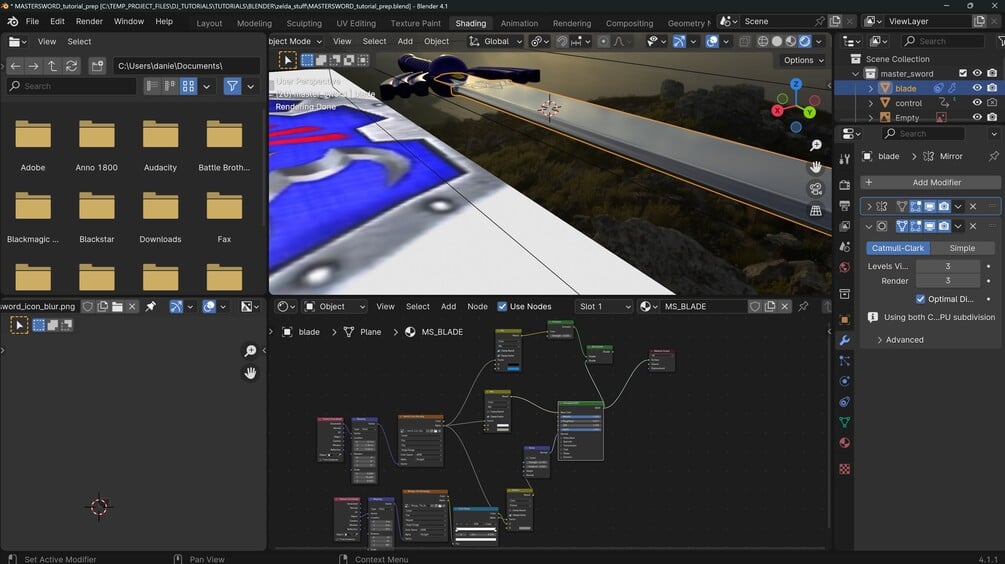Open the Slot 1 material slot dropdown

click(604, 306)
